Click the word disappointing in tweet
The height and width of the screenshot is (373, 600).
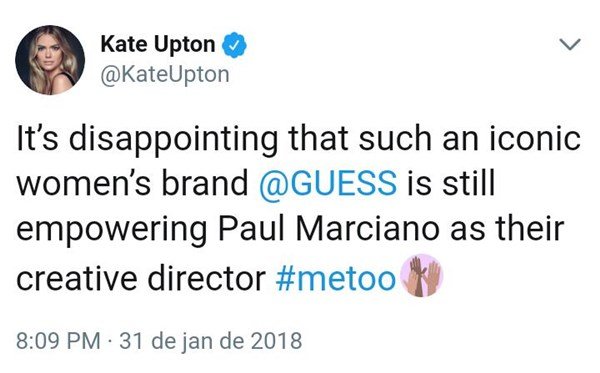[x=174, y=140]
